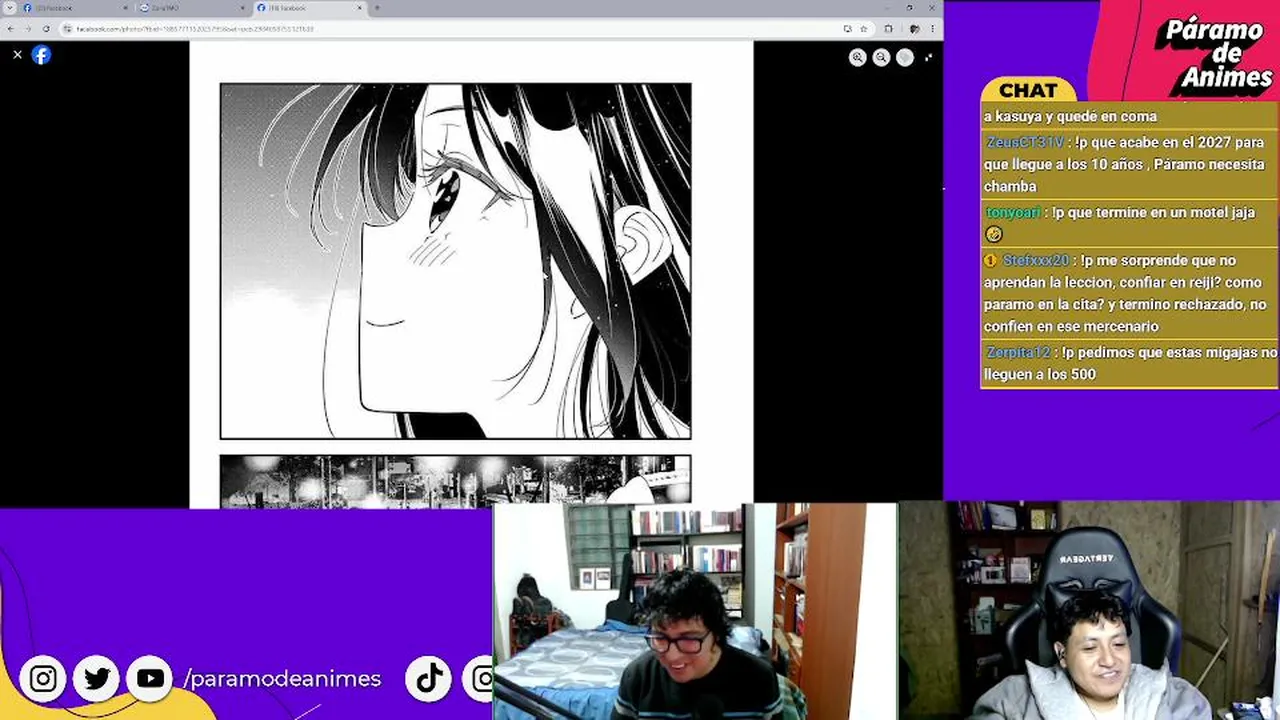This screenshot has width=1280, height=720.
Task: Click the Stefxxx20 chat username
Action: click(x=1036, y=260)
